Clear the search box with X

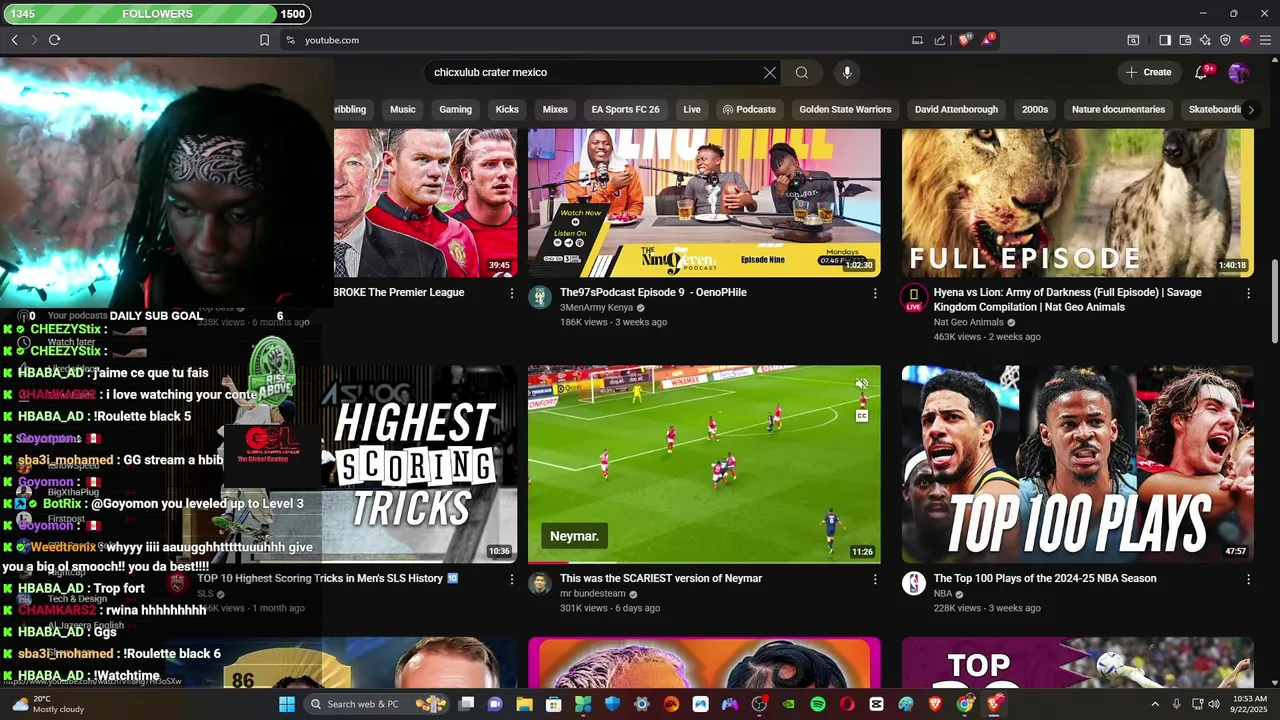770,72
